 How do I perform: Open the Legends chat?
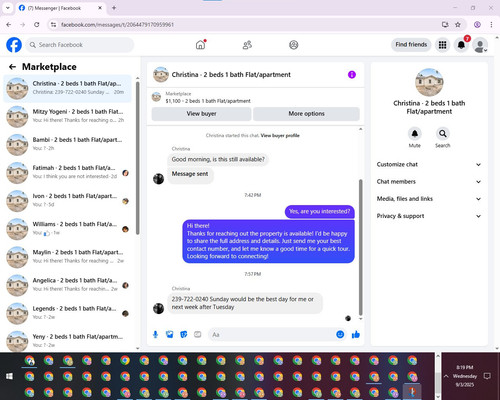coord(67,313)
